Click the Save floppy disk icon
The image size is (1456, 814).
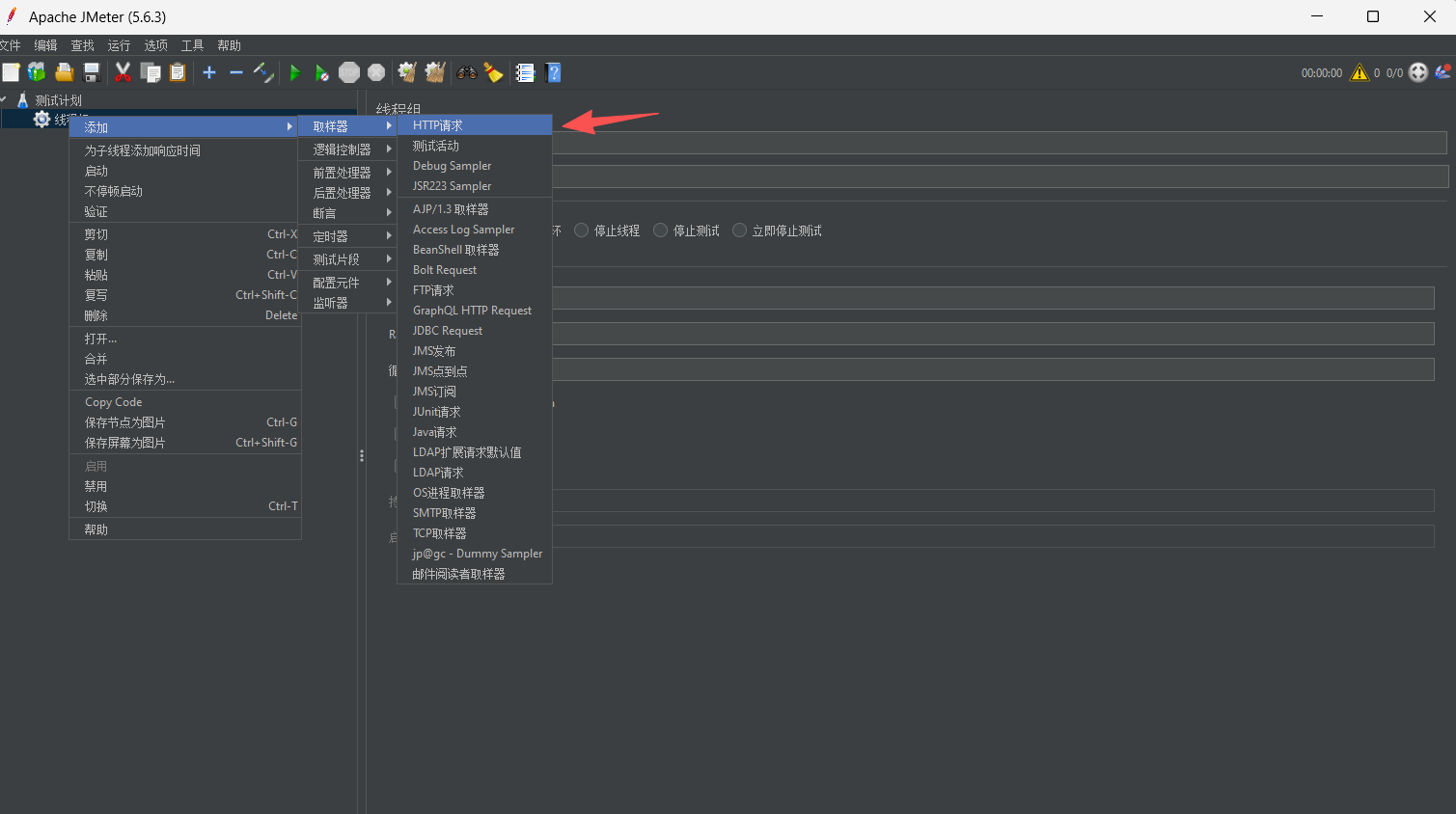(x=92, y=72)
